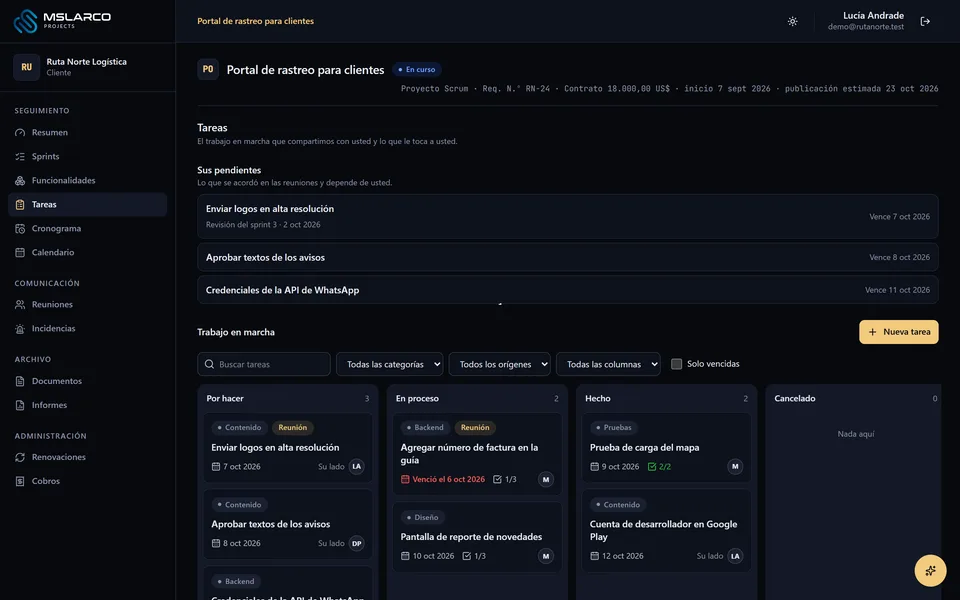Click the Ruta Norte Logística client name

click(x=86, y=61)
